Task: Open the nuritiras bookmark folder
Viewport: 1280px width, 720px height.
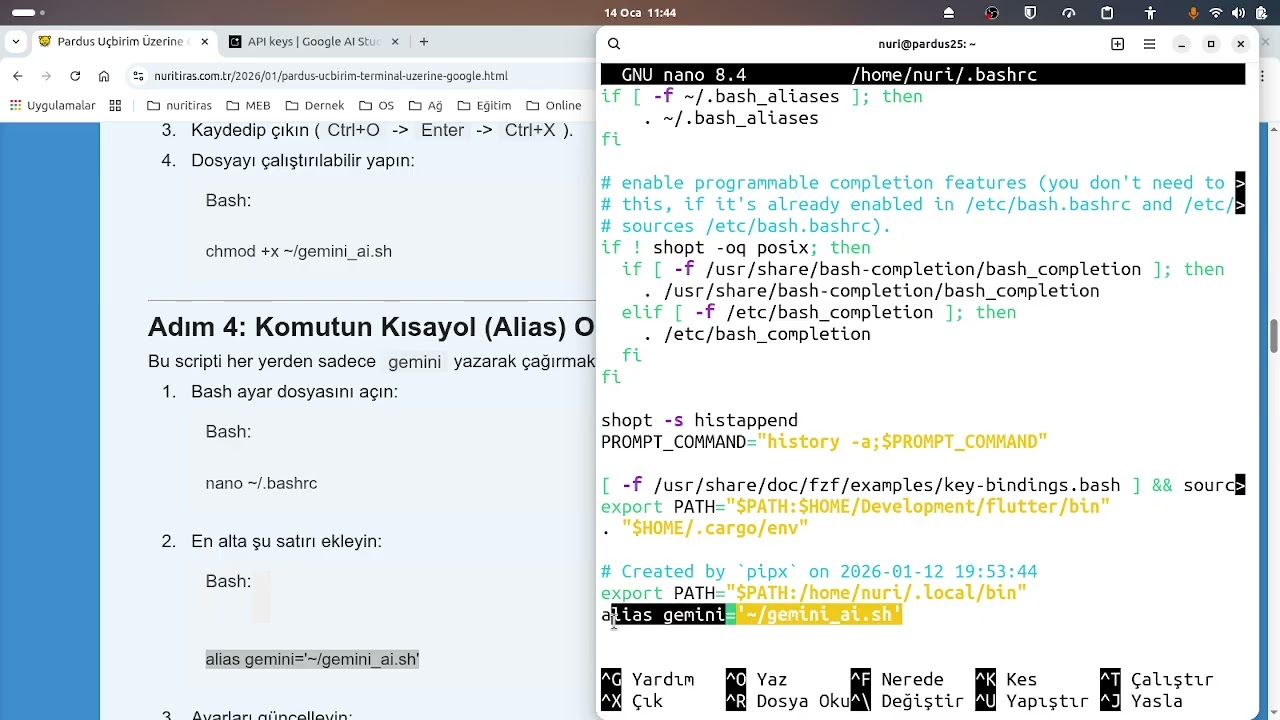Action: [179, 106]
